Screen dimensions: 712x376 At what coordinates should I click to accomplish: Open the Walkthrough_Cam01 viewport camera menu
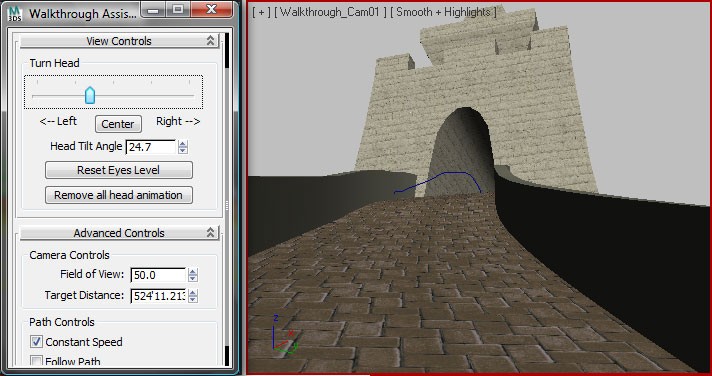[x=331, y=12]
